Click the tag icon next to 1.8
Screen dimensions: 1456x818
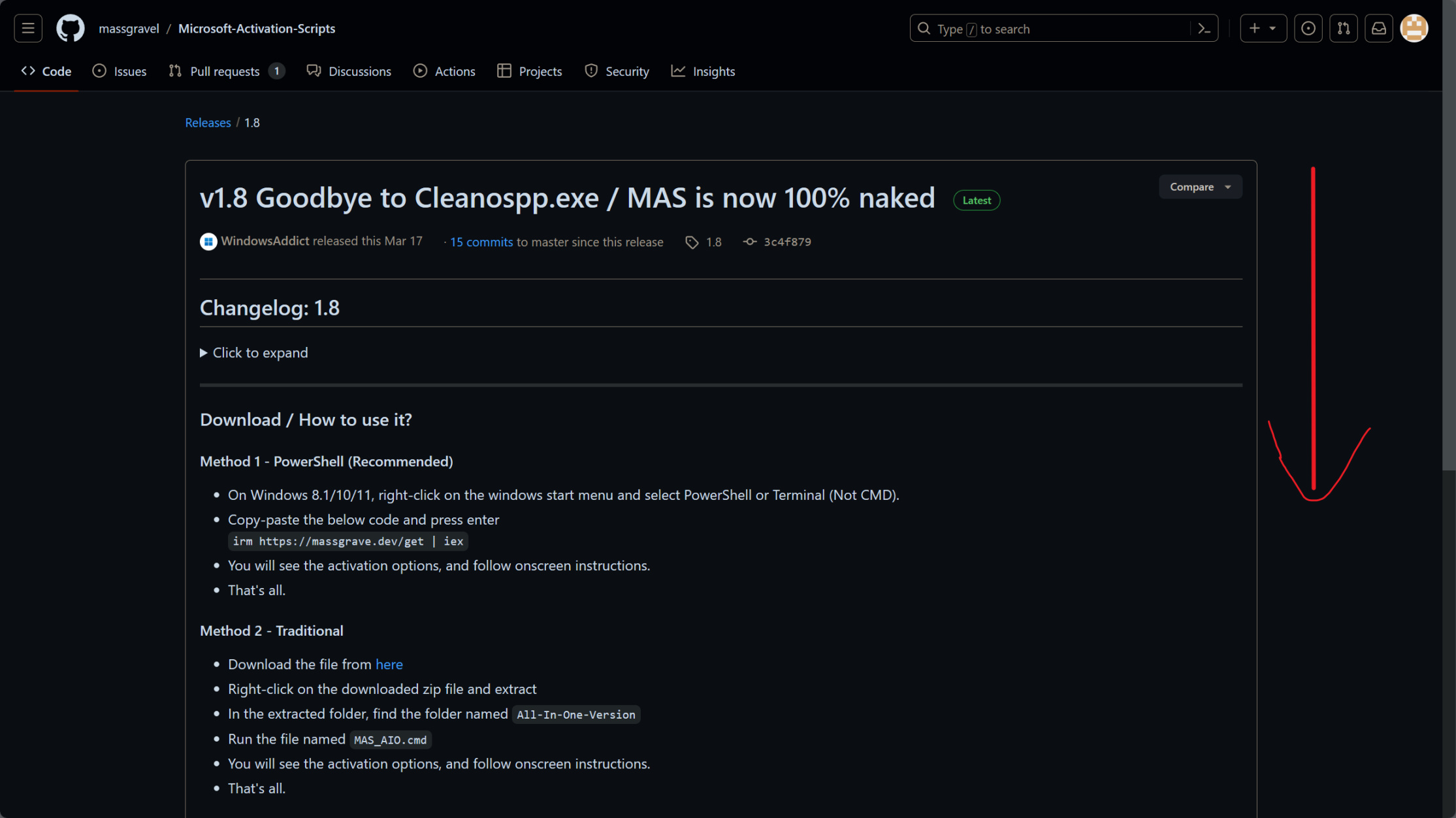(692, 242)
